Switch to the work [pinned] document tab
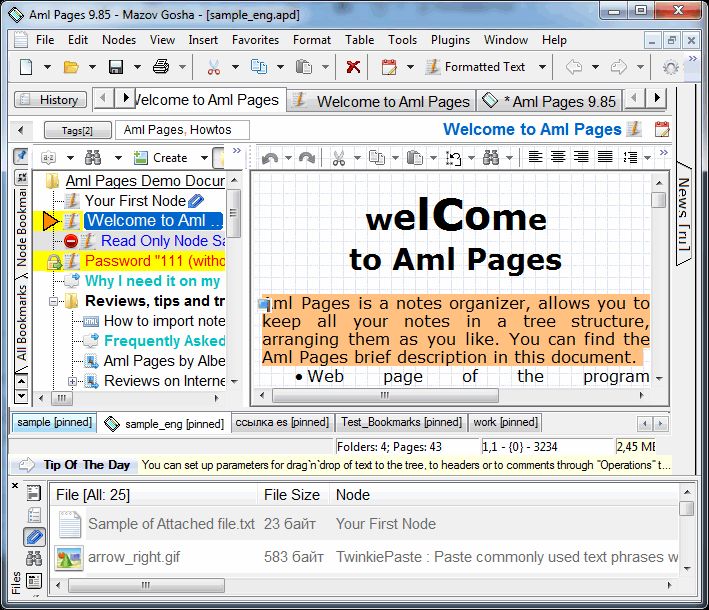Image resolution: width=709 pixels, height=610 pixels. 506,422
